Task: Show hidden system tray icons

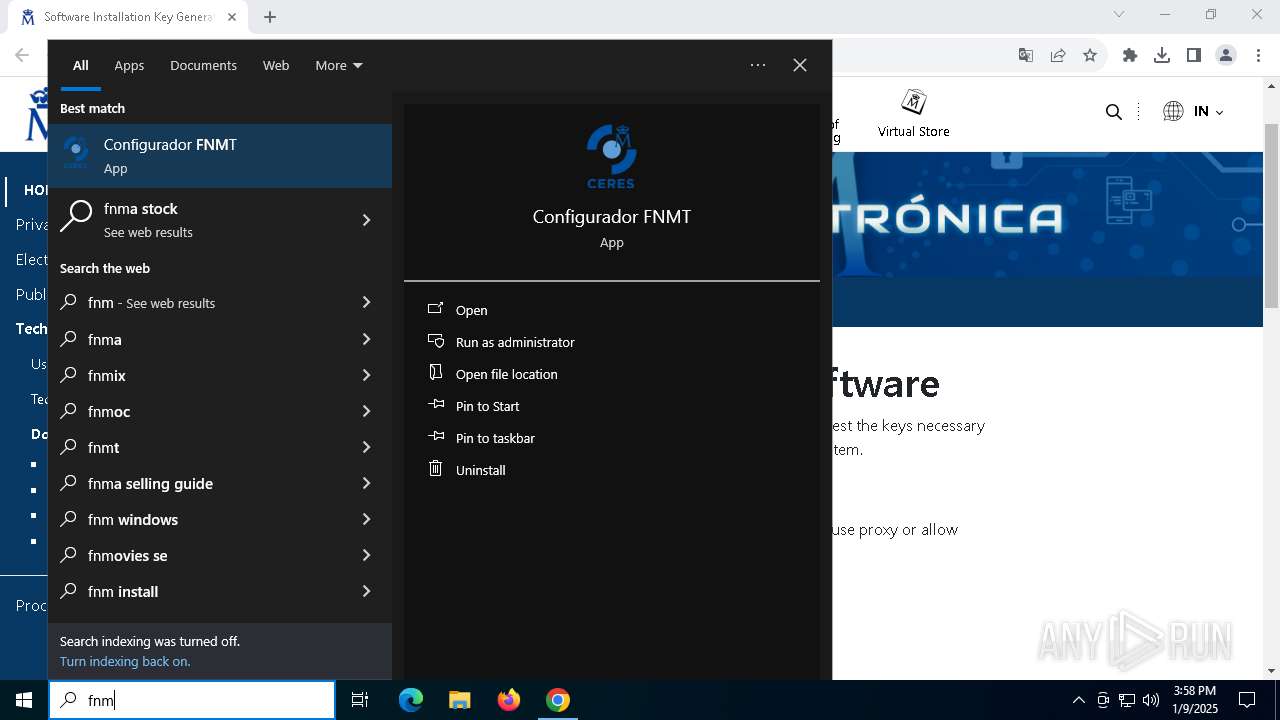Action: coord(1078,700)
